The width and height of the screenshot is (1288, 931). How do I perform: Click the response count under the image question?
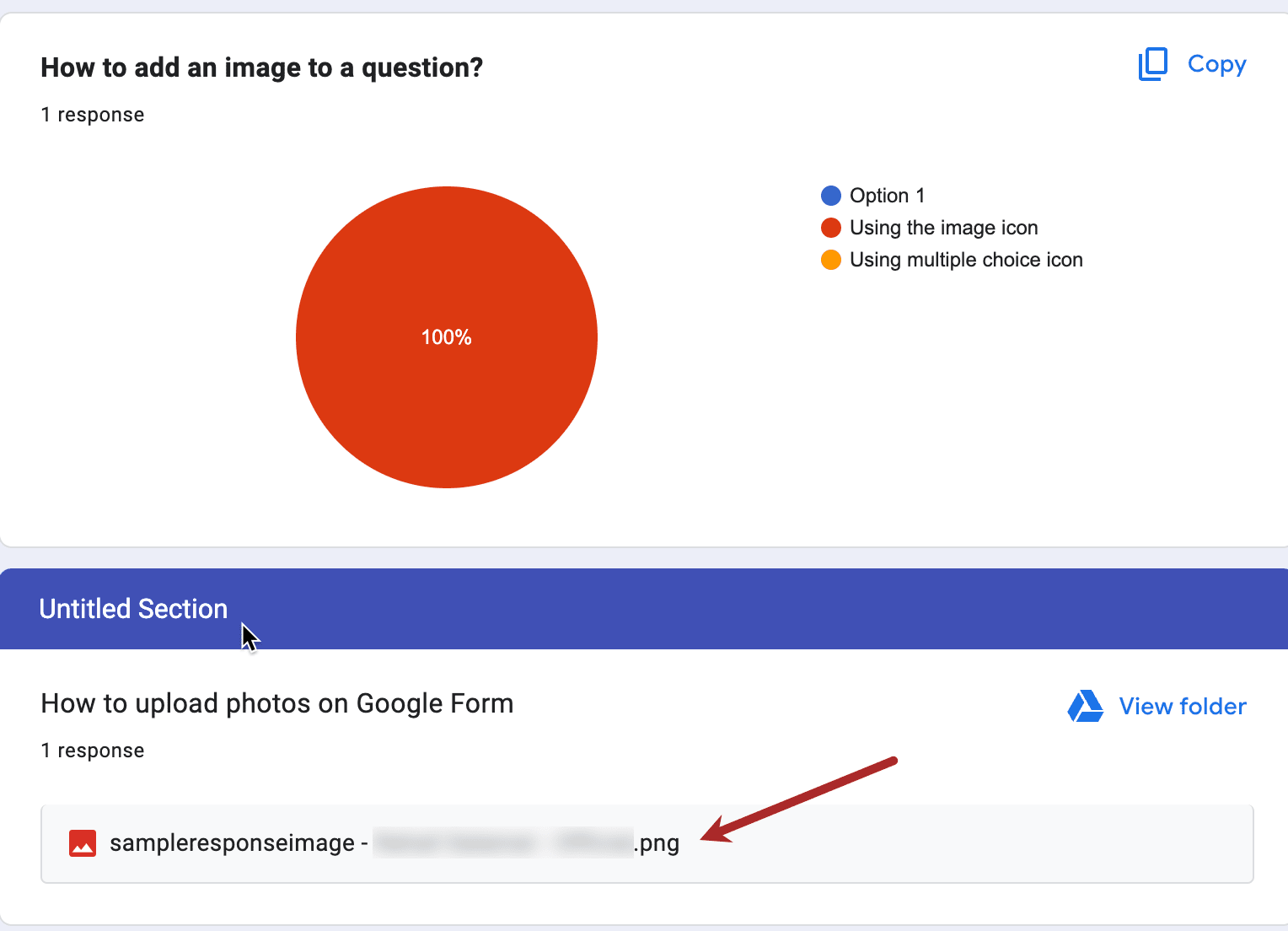click(x=93, y=115)
